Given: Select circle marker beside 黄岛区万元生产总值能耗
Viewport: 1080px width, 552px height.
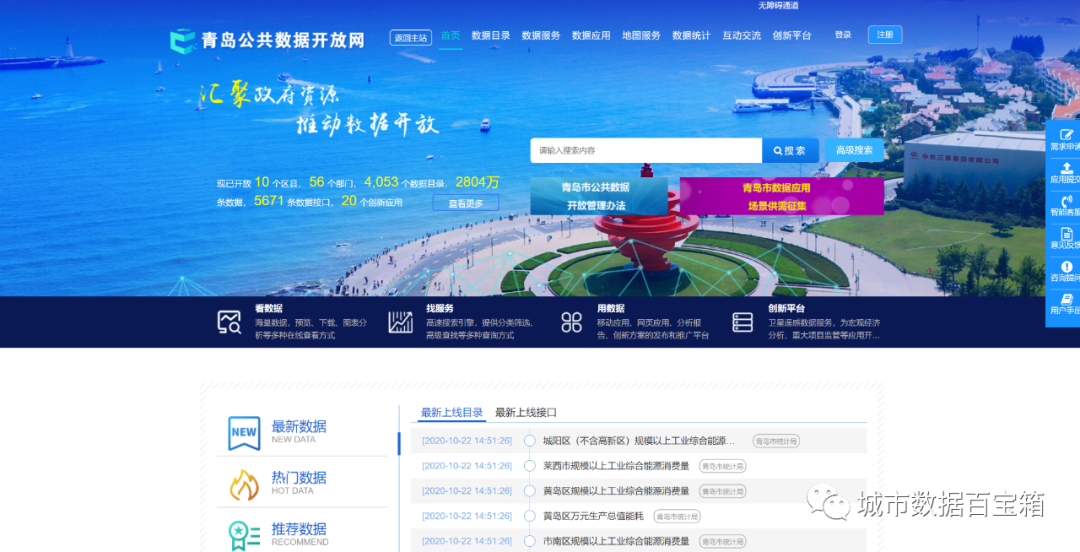Looking at the screenshot, I should (530, 516).
